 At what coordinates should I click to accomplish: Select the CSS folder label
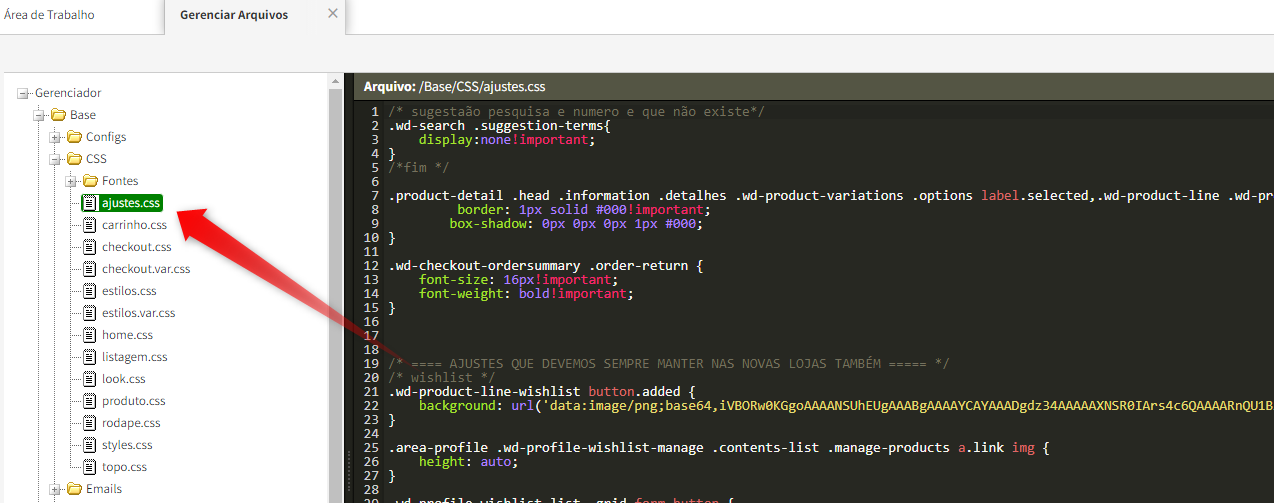tap(96, 159)
